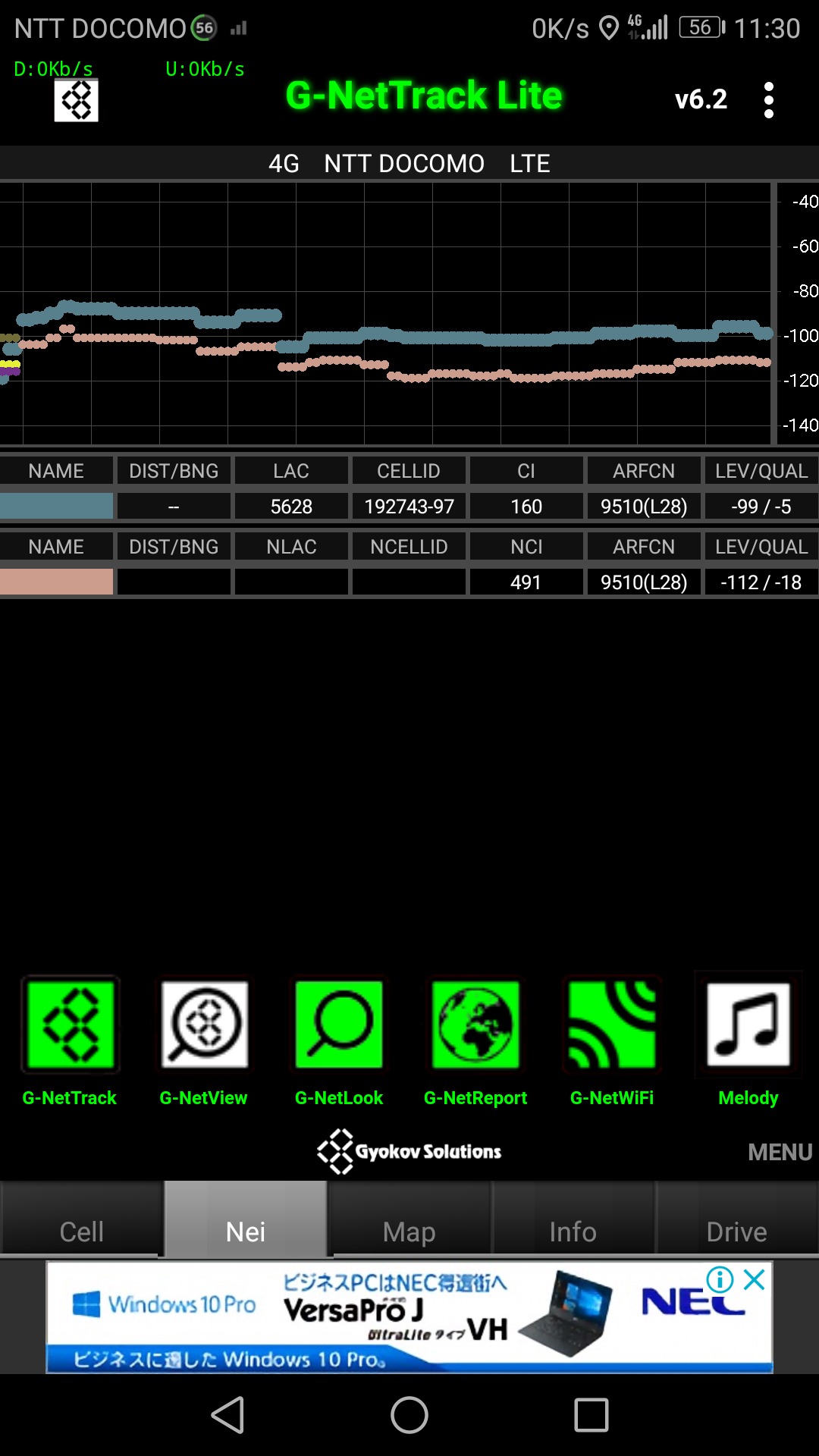Open G-NetReport globe icon
The image size is (819, 1456).
point(475,1025)
